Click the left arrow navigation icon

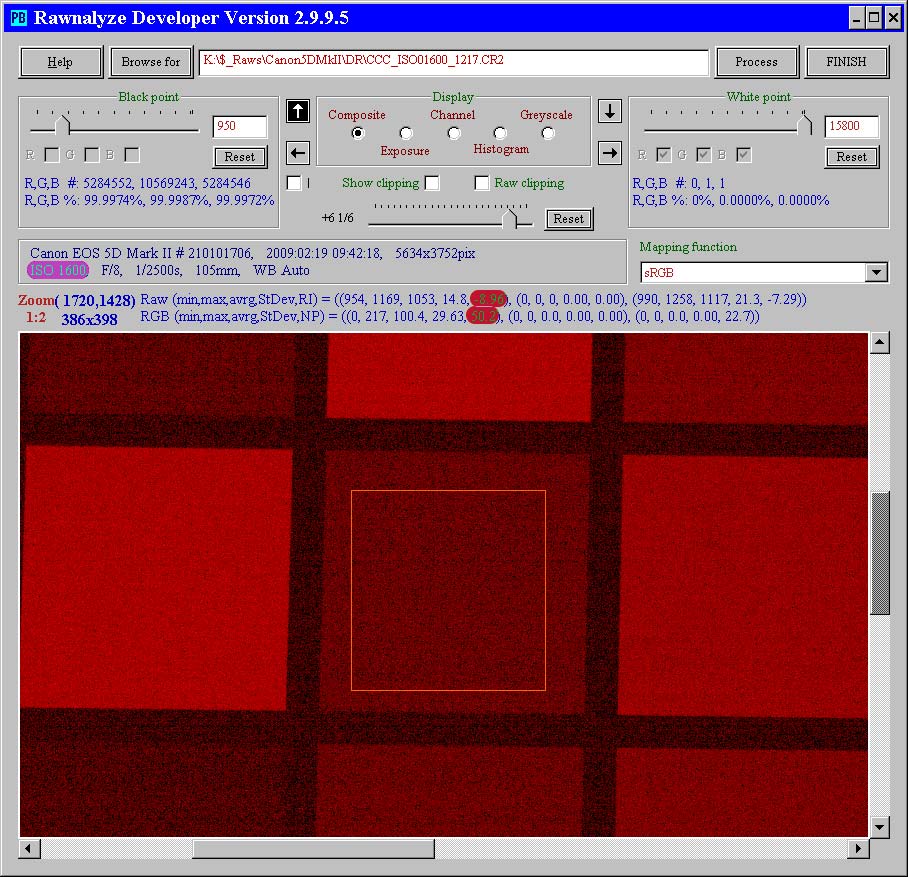pyautogui.click(x=297, y=153)
